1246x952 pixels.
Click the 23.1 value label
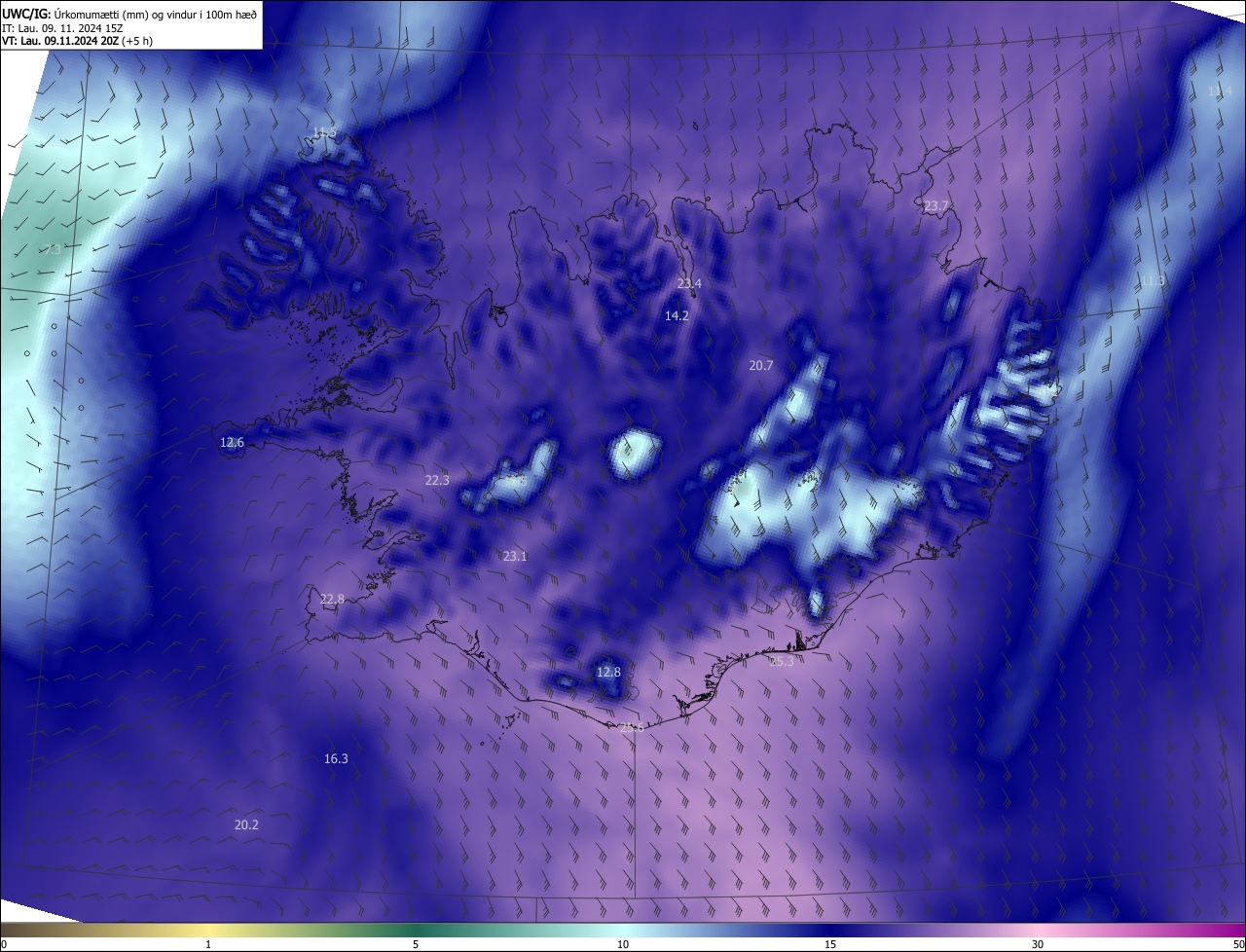click(x=515, y=557)
